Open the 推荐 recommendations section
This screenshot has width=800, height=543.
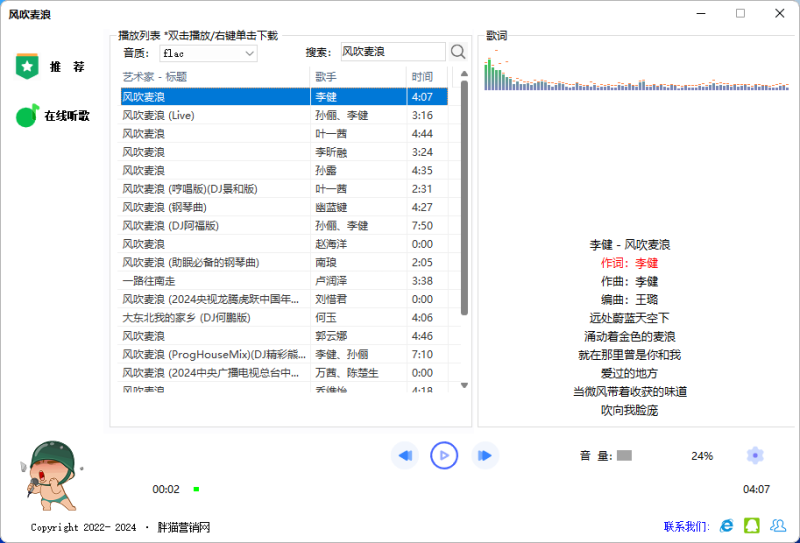52,67
